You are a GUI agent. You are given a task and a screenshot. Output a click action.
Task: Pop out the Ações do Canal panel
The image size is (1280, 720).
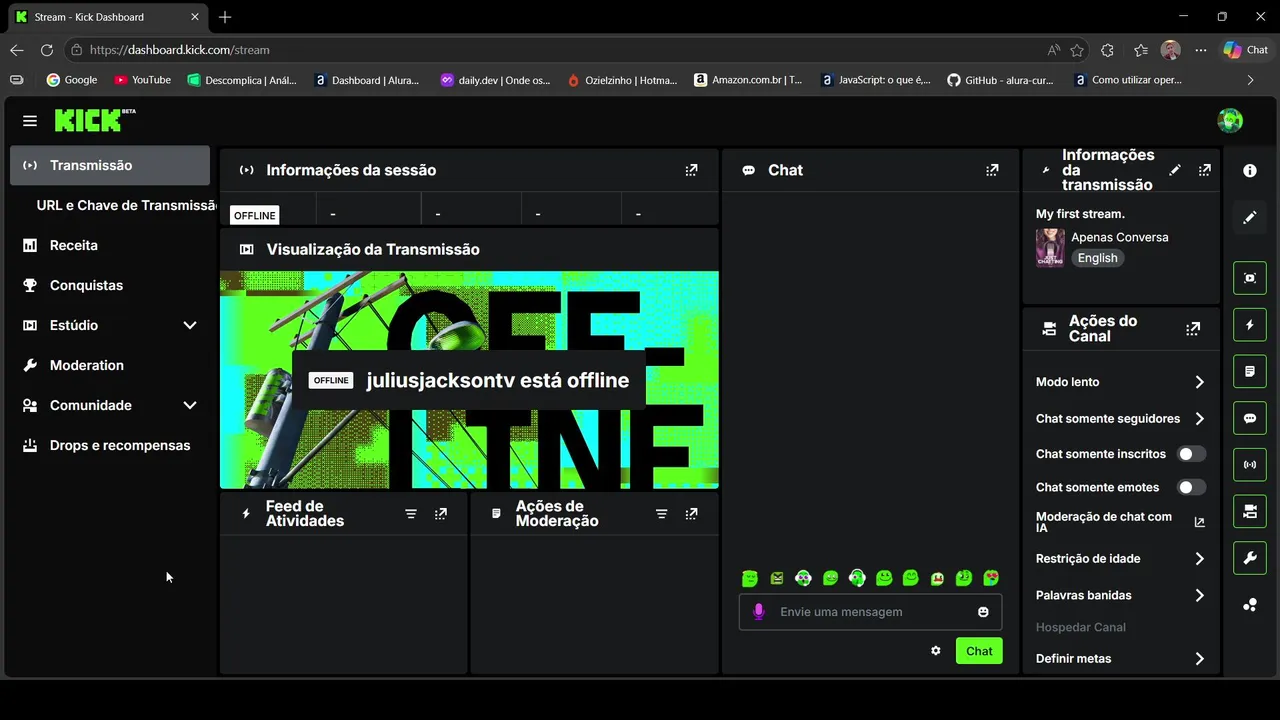[1193, 328]
